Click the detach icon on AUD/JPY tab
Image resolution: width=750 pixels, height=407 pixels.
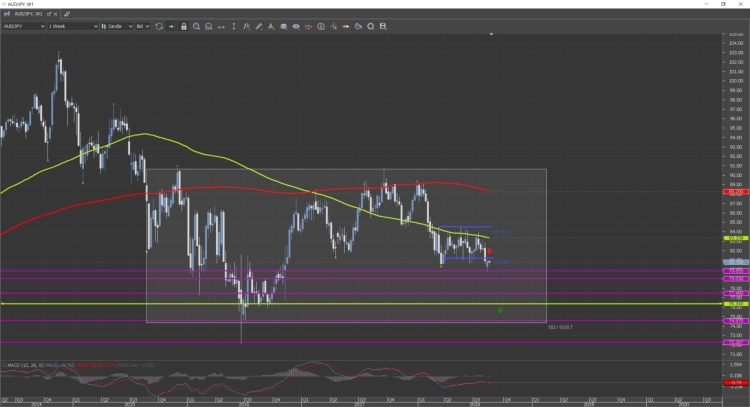point(49,14)
